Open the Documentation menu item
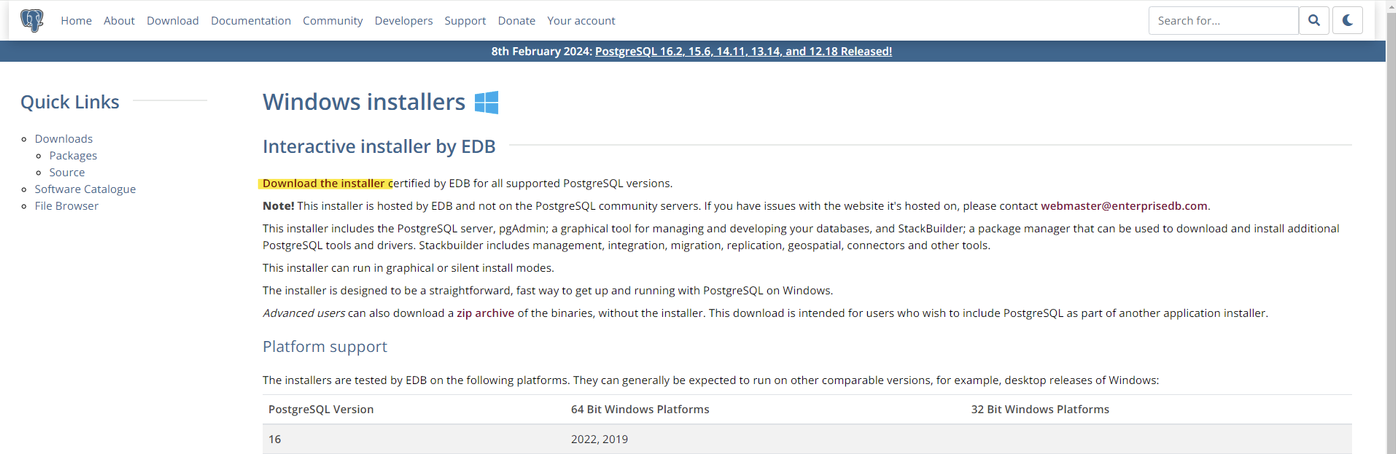 (x=250, y=20)
